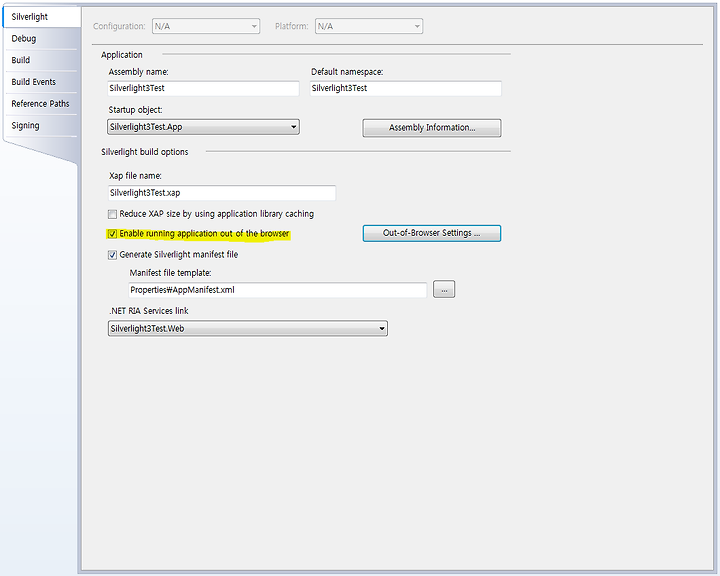Click the 'Default namespace:' label
The width and height of the screenshot is (720, 576).
click(x=347, y=72)
